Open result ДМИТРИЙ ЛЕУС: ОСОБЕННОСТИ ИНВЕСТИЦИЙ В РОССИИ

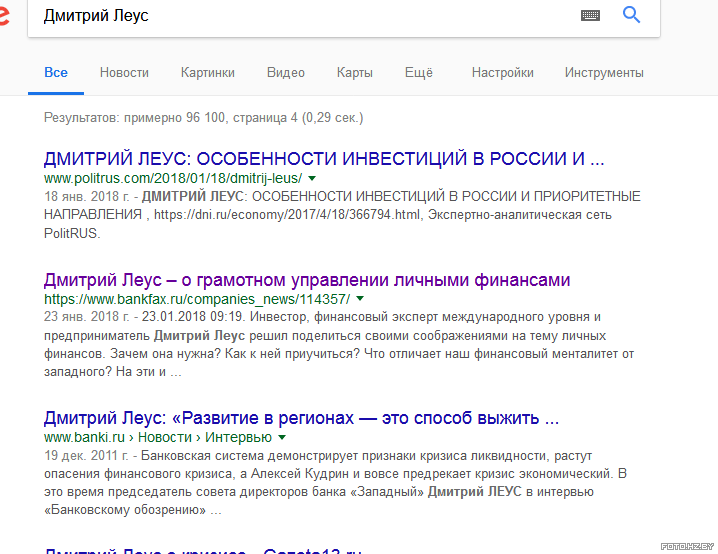click(324, 158)
